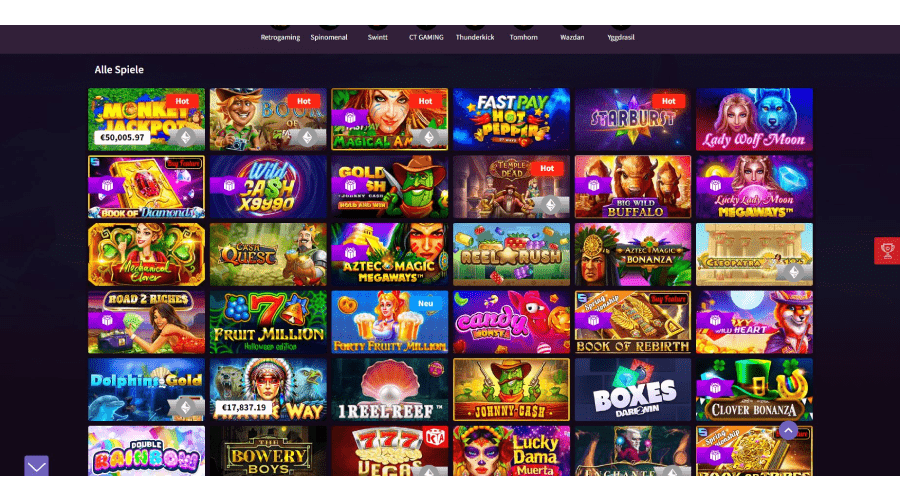
Task: Open the Starburst game tile
Action: [633, 119]
